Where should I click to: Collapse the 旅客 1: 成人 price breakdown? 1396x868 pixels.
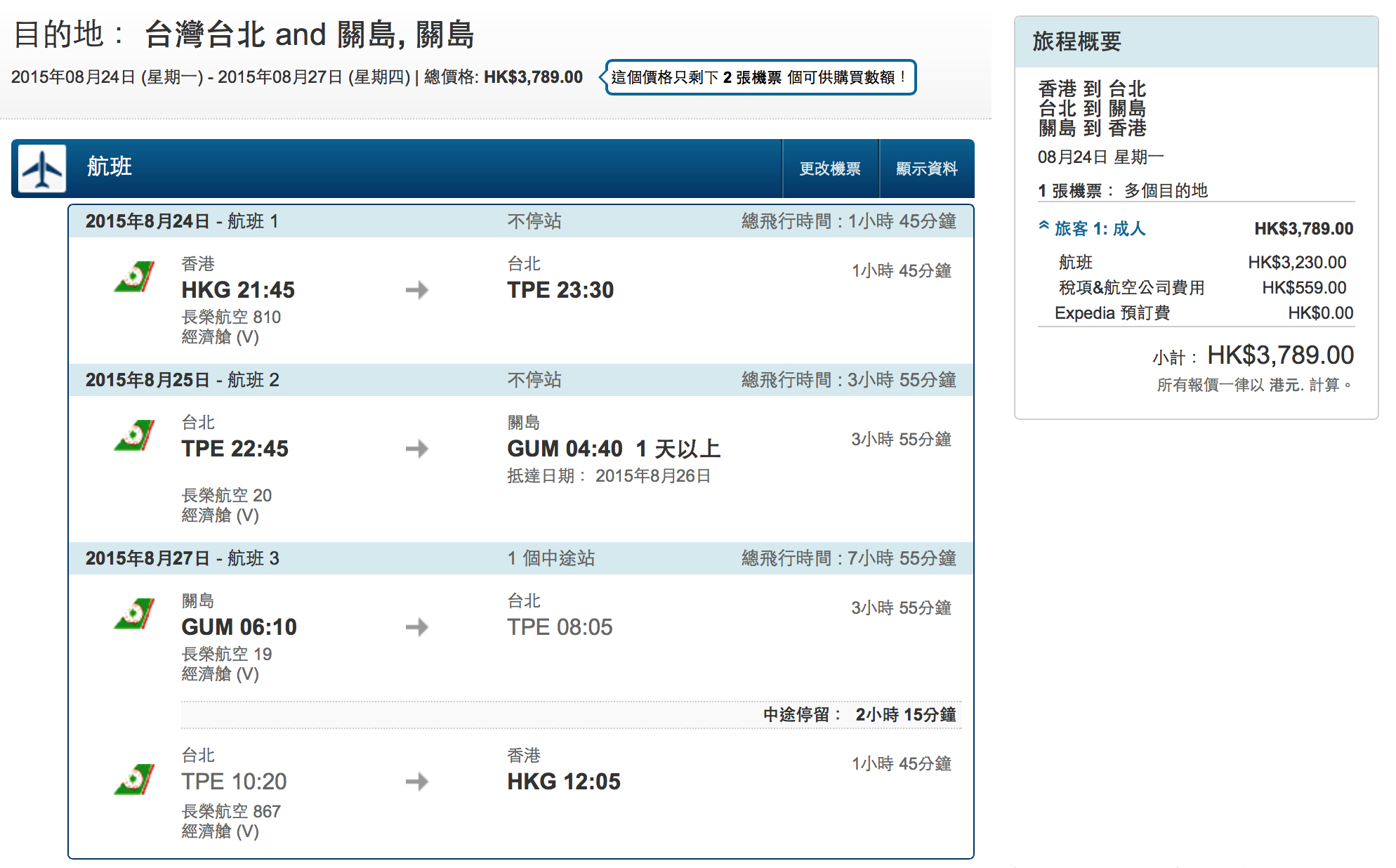point(1092,228)
